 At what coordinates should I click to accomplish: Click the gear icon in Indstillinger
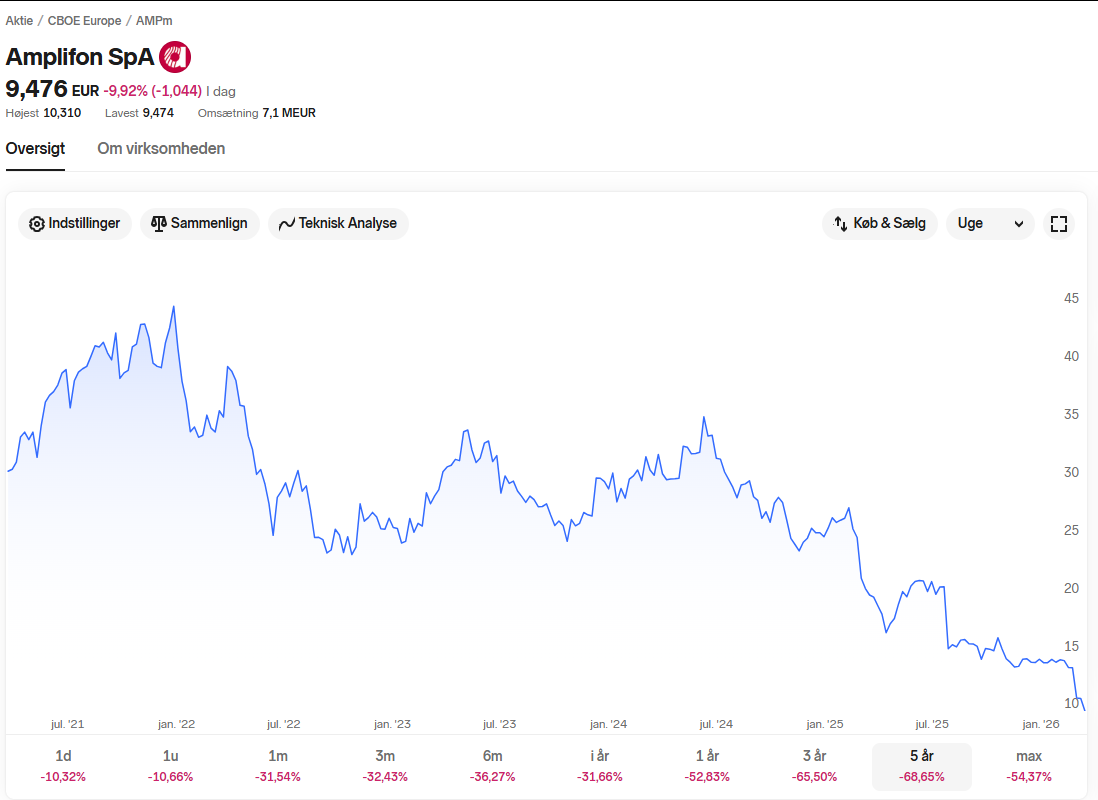pos(36,224)
